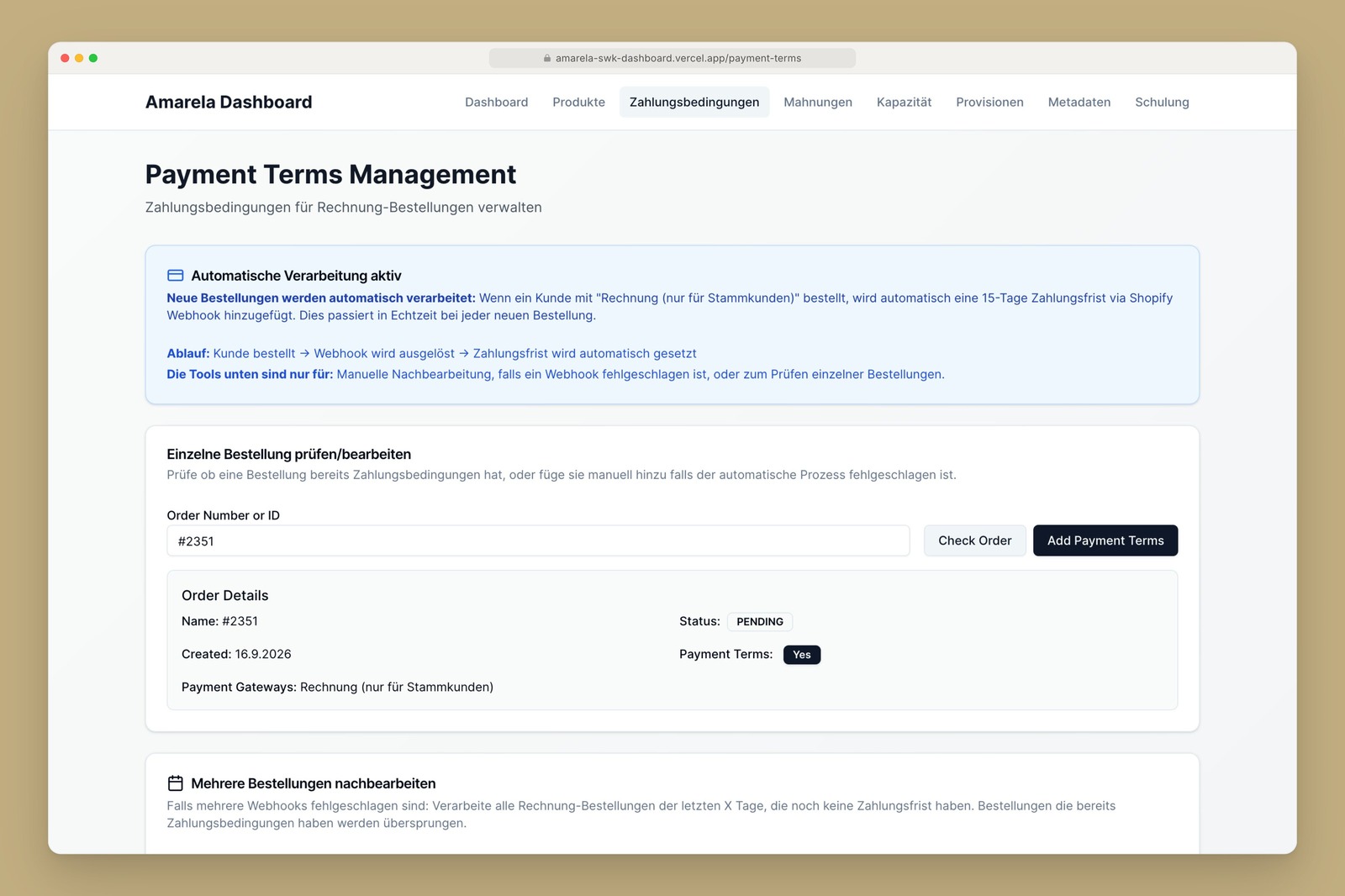Go to the Produkte tab
The height and width of the screenshot is (896, 1345).
point(579,103)
